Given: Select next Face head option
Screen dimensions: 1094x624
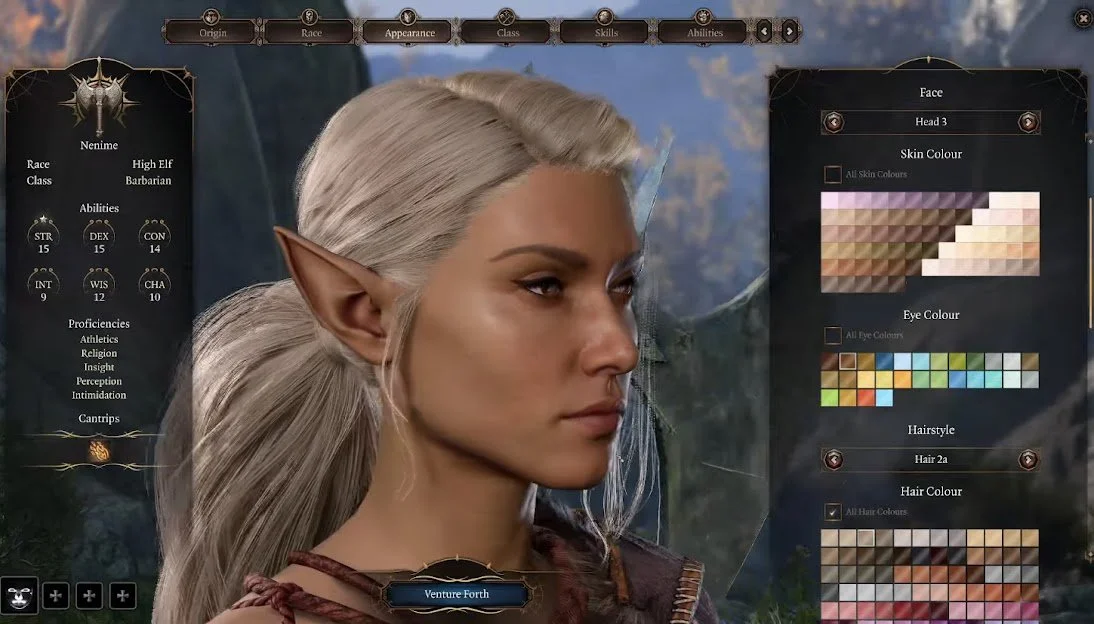Looking at the screenshot, I should (1028, 122).
